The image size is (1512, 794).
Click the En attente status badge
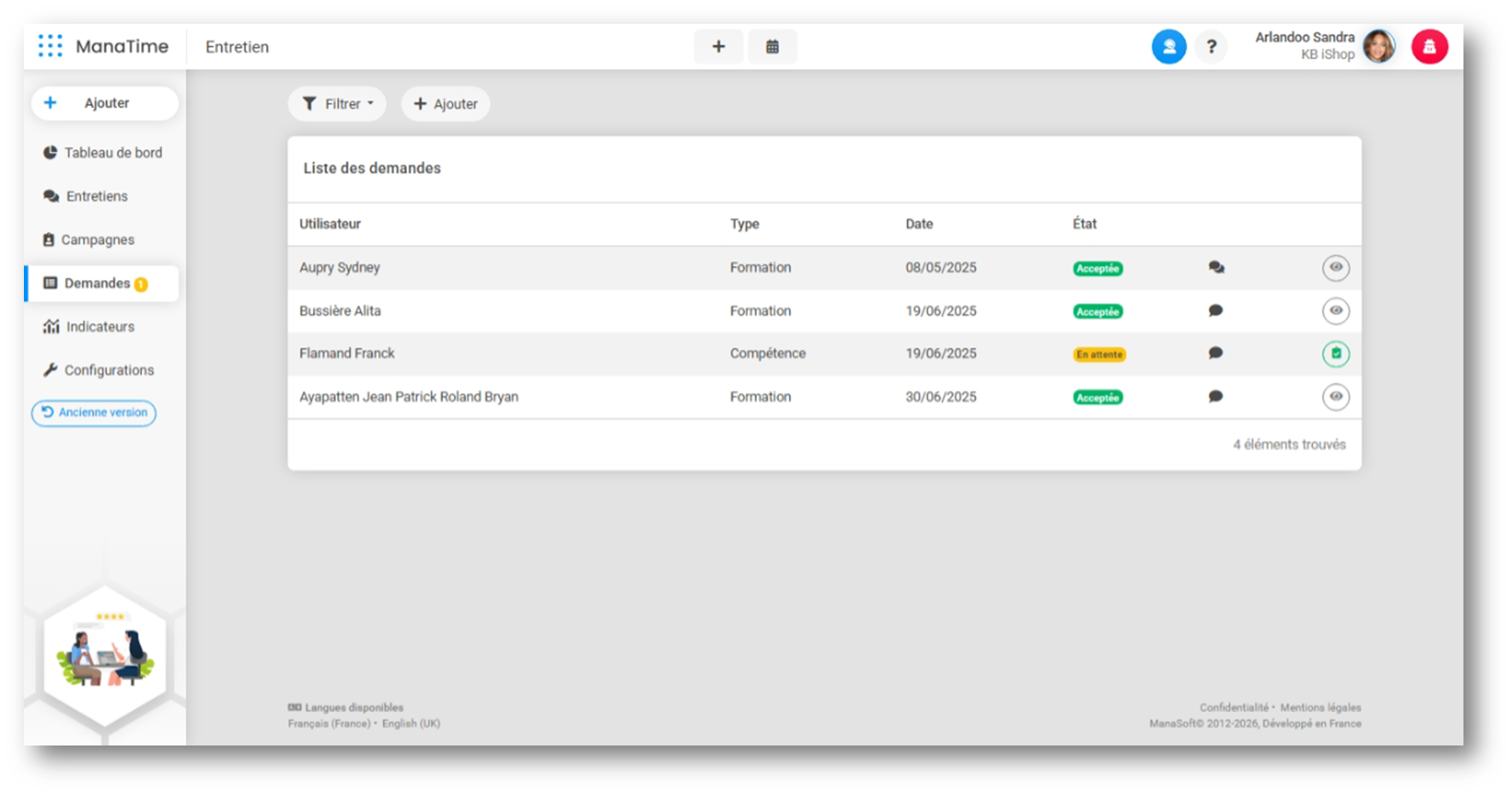[x=1099, y=354]
